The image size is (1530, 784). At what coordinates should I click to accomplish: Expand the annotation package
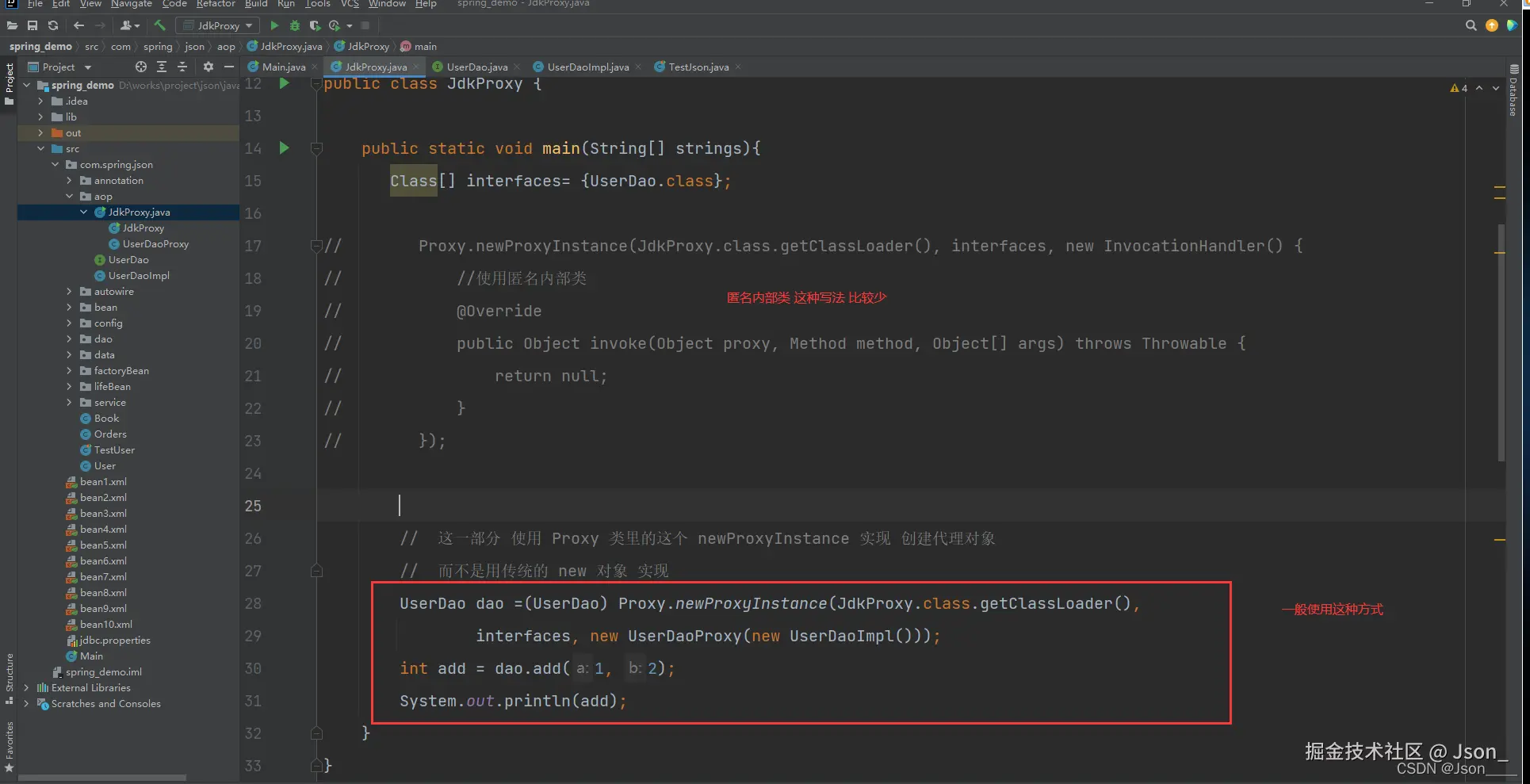tap(69, 180)
